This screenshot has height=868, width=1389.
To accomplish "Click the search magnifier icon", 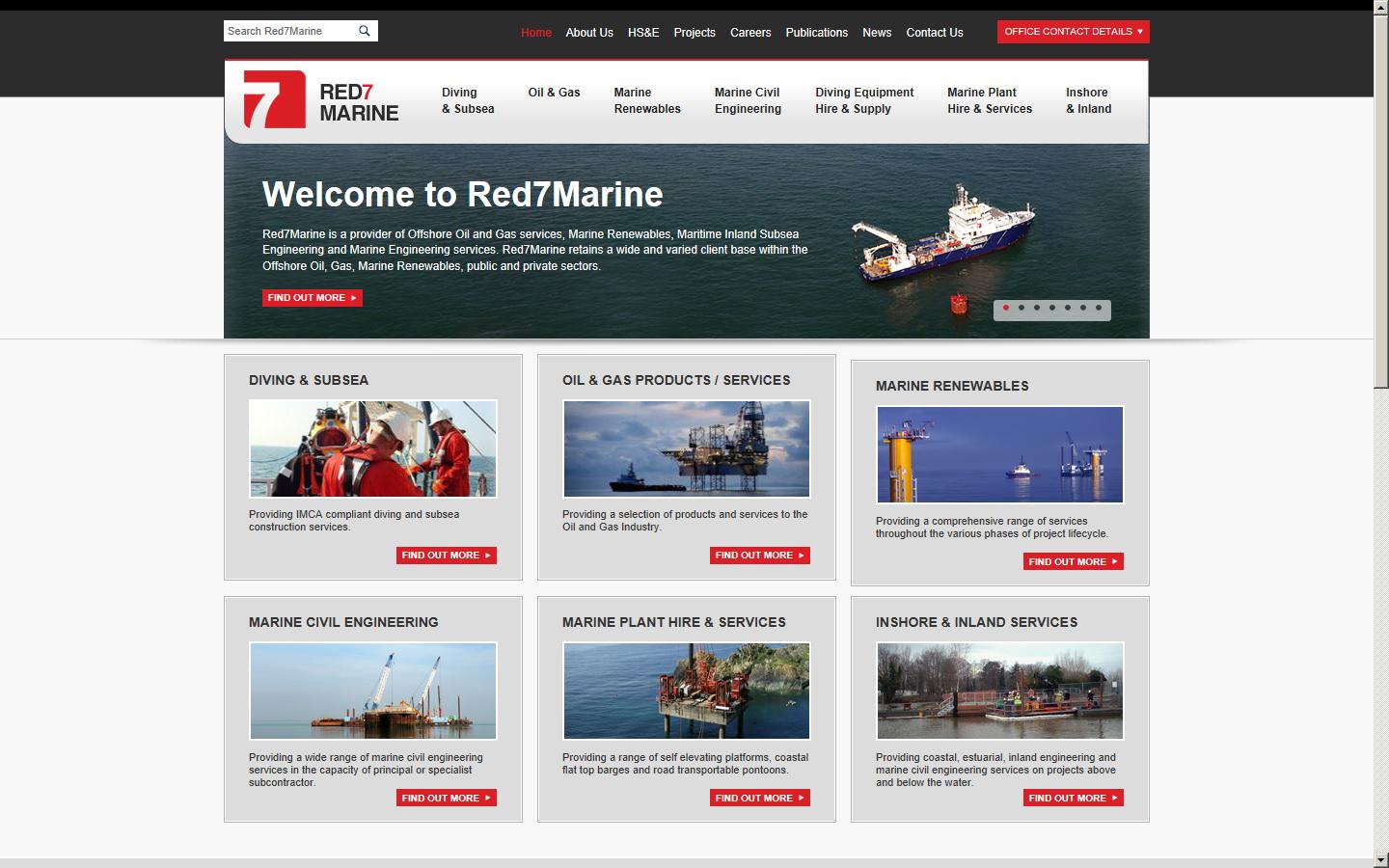I will pyautogui.click(x=365, y=31).
